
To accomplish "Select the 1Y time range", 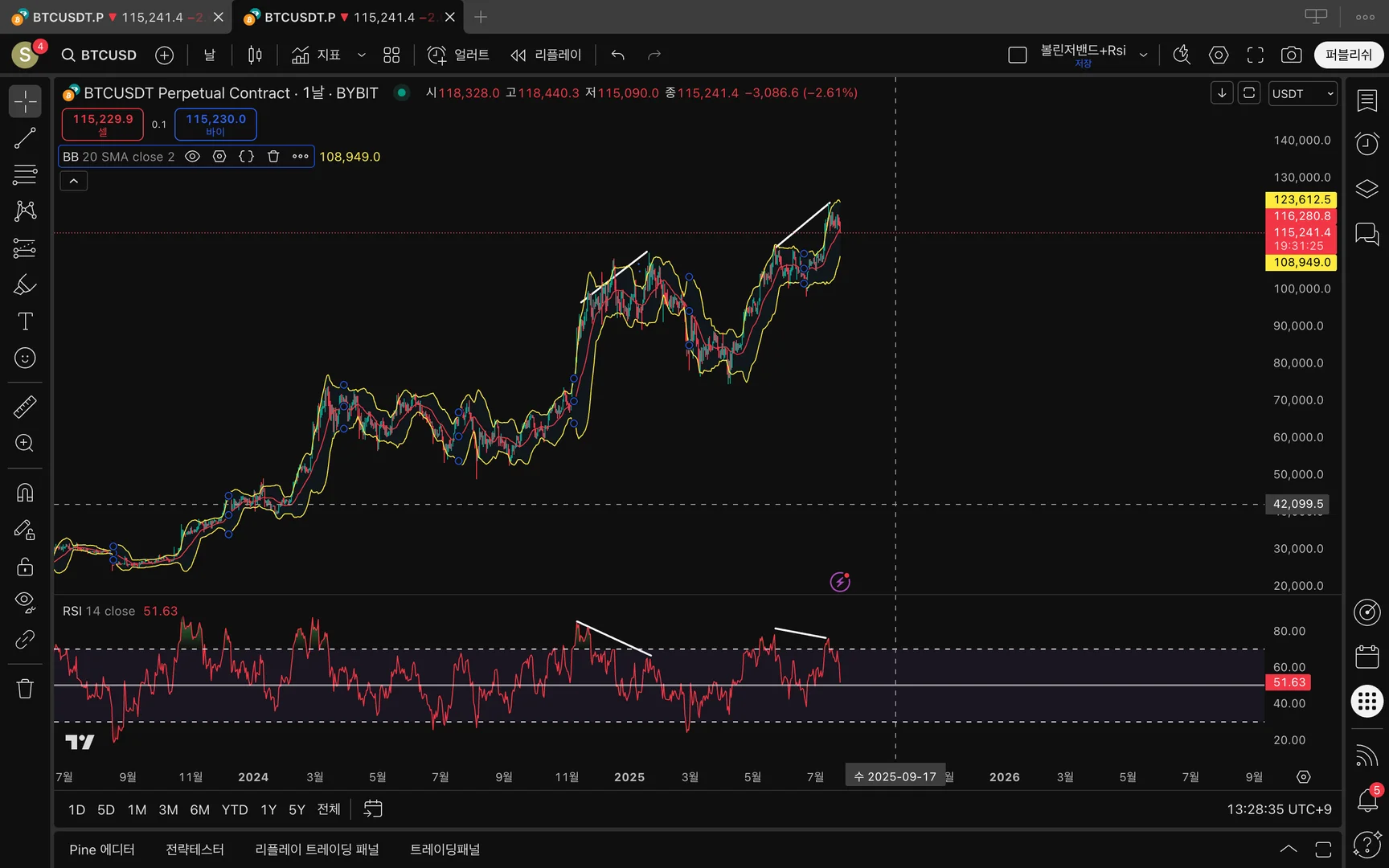I will (268, 809).
